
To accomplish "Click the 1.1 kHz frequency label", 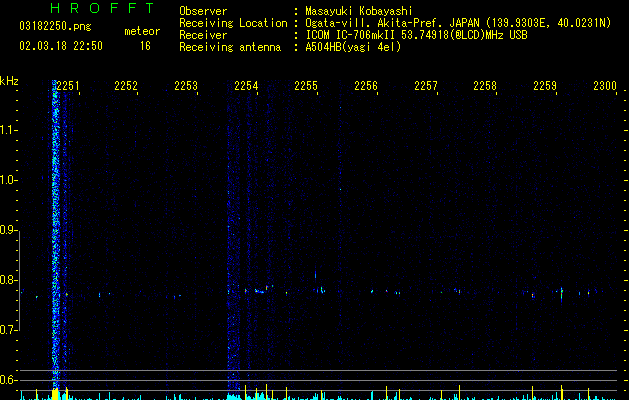I will pyautogui.click(x=8, y=130).
